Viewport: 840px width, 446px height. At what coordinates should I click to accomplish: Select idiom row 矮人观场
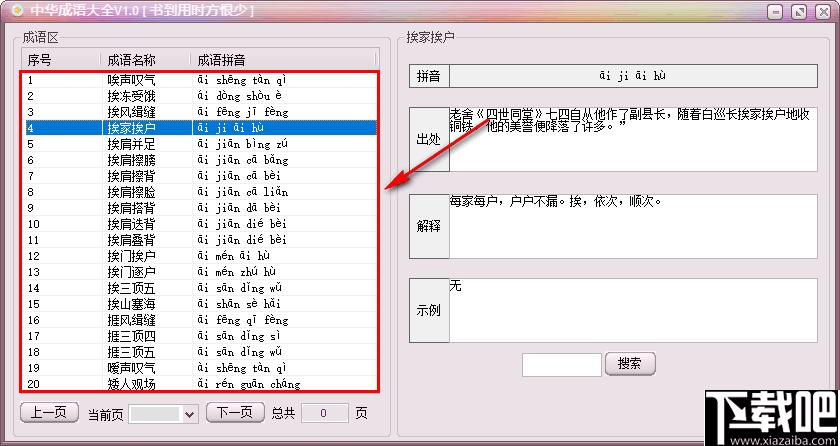200,384
